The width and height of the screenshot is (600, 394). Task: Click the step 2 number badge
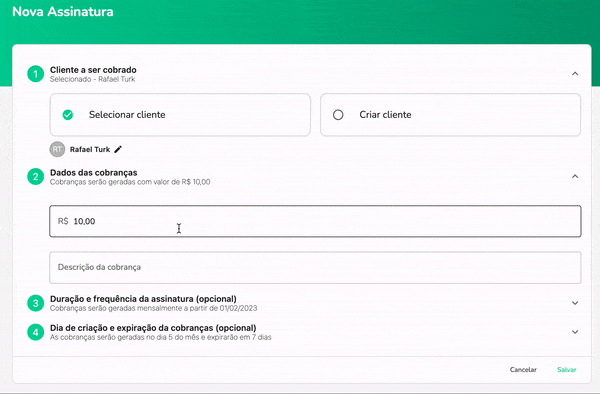36,177
